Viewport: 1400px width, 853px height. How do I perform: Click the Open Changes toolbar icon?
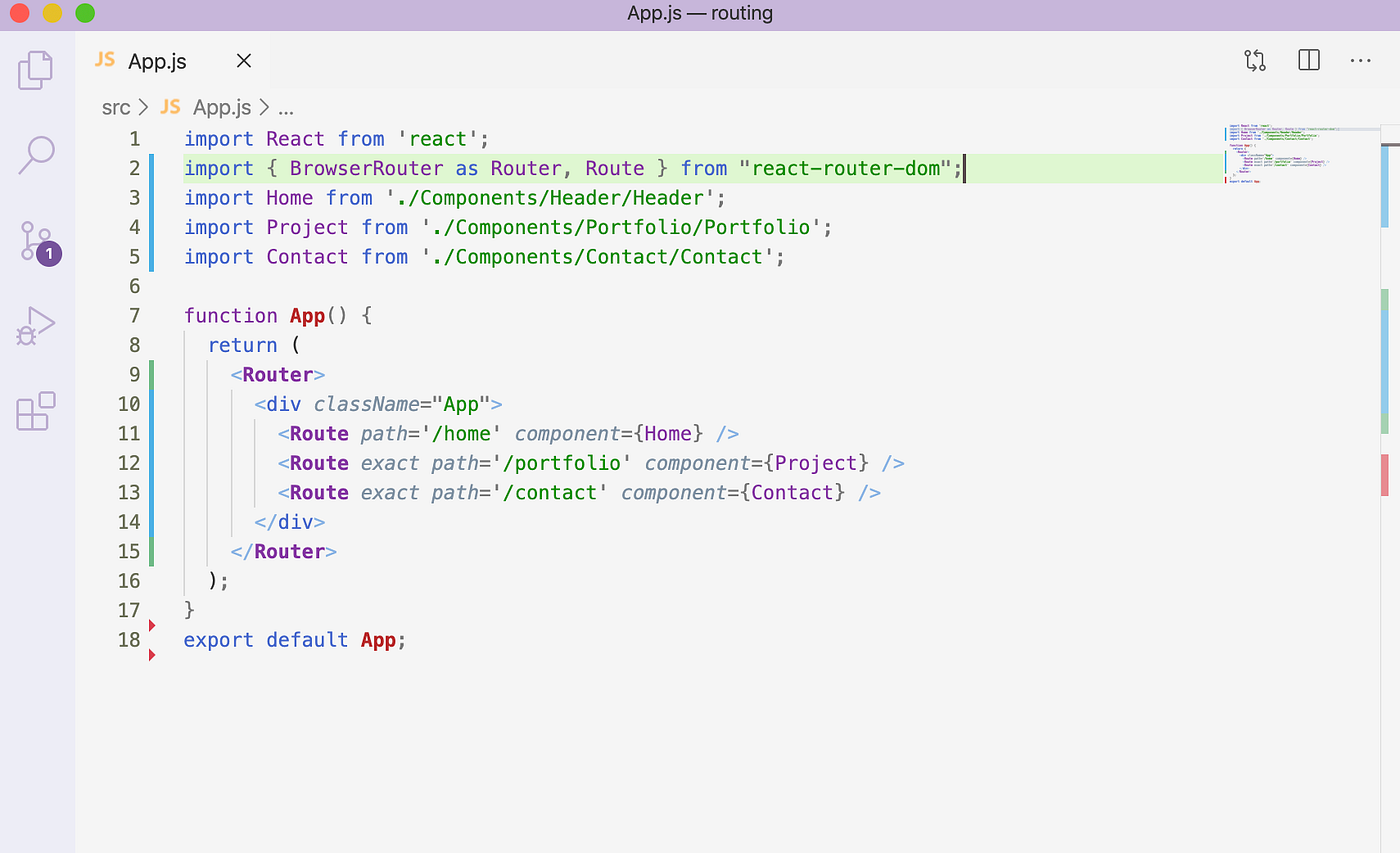pyautogui.click(x=1254, y=60)
